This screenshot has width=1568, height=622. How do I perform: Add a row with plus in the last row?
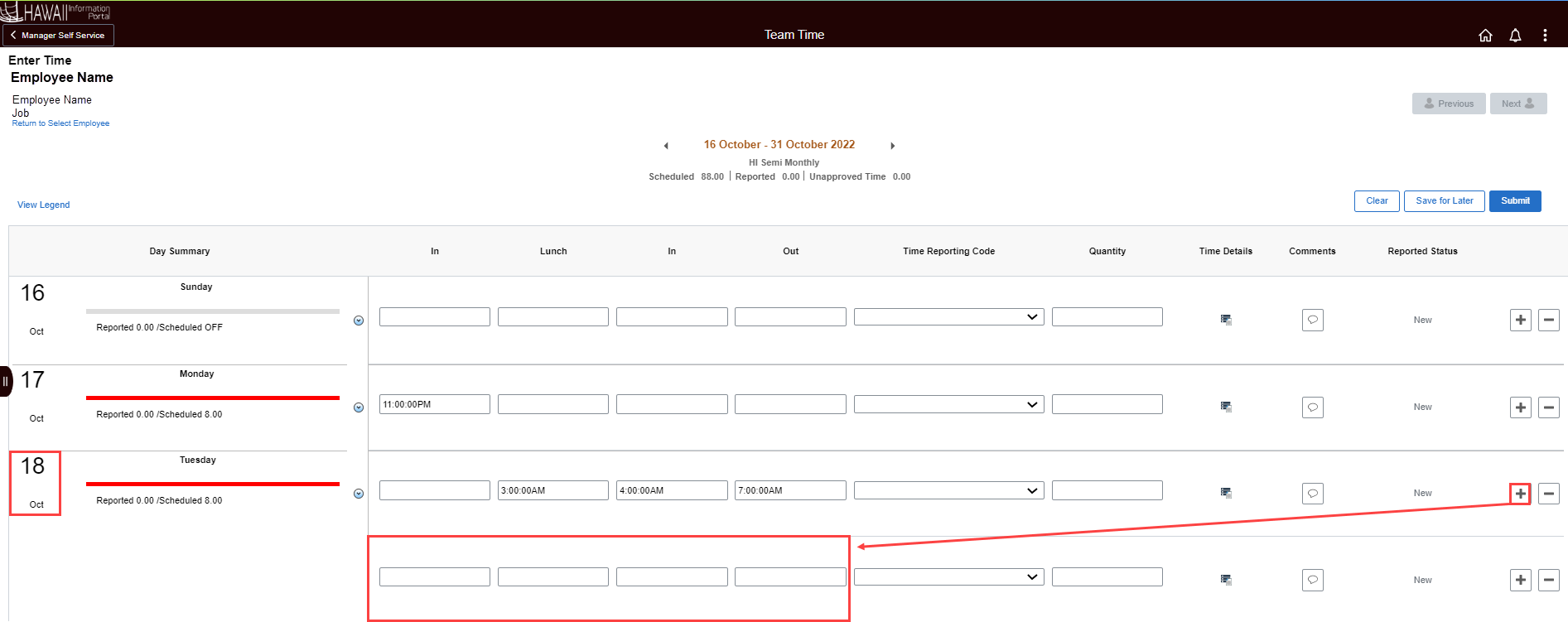point(1521,581)
